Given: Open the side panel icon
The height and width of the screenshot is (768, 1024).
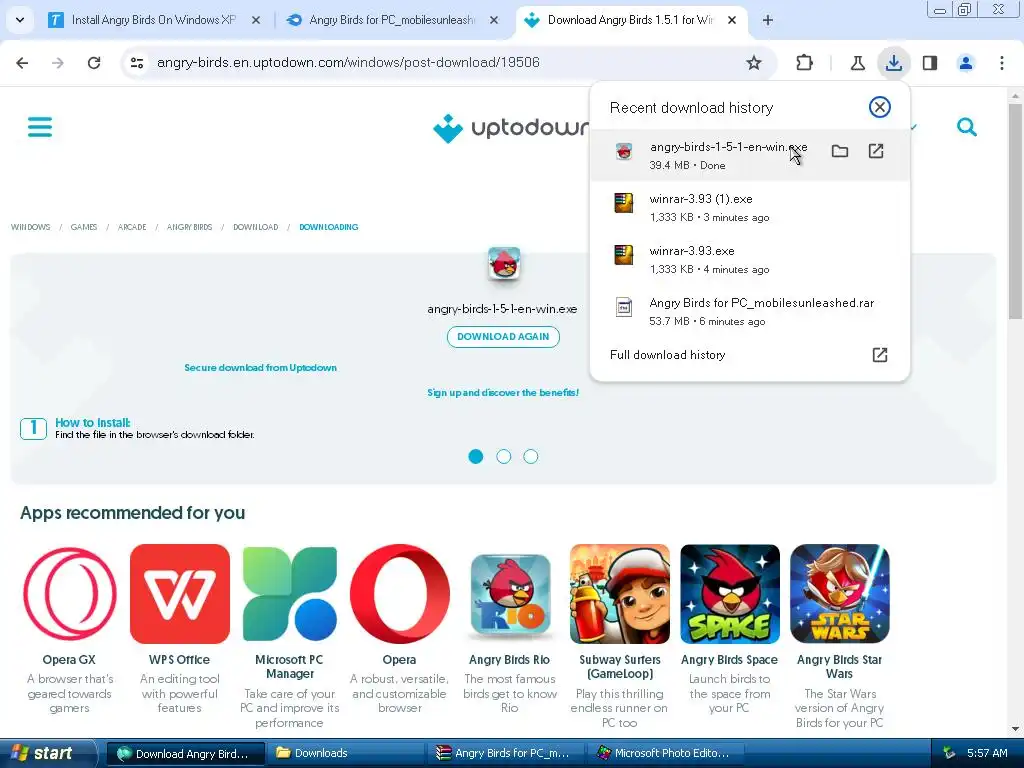Looking at the screenshot, I should point(930,63).
